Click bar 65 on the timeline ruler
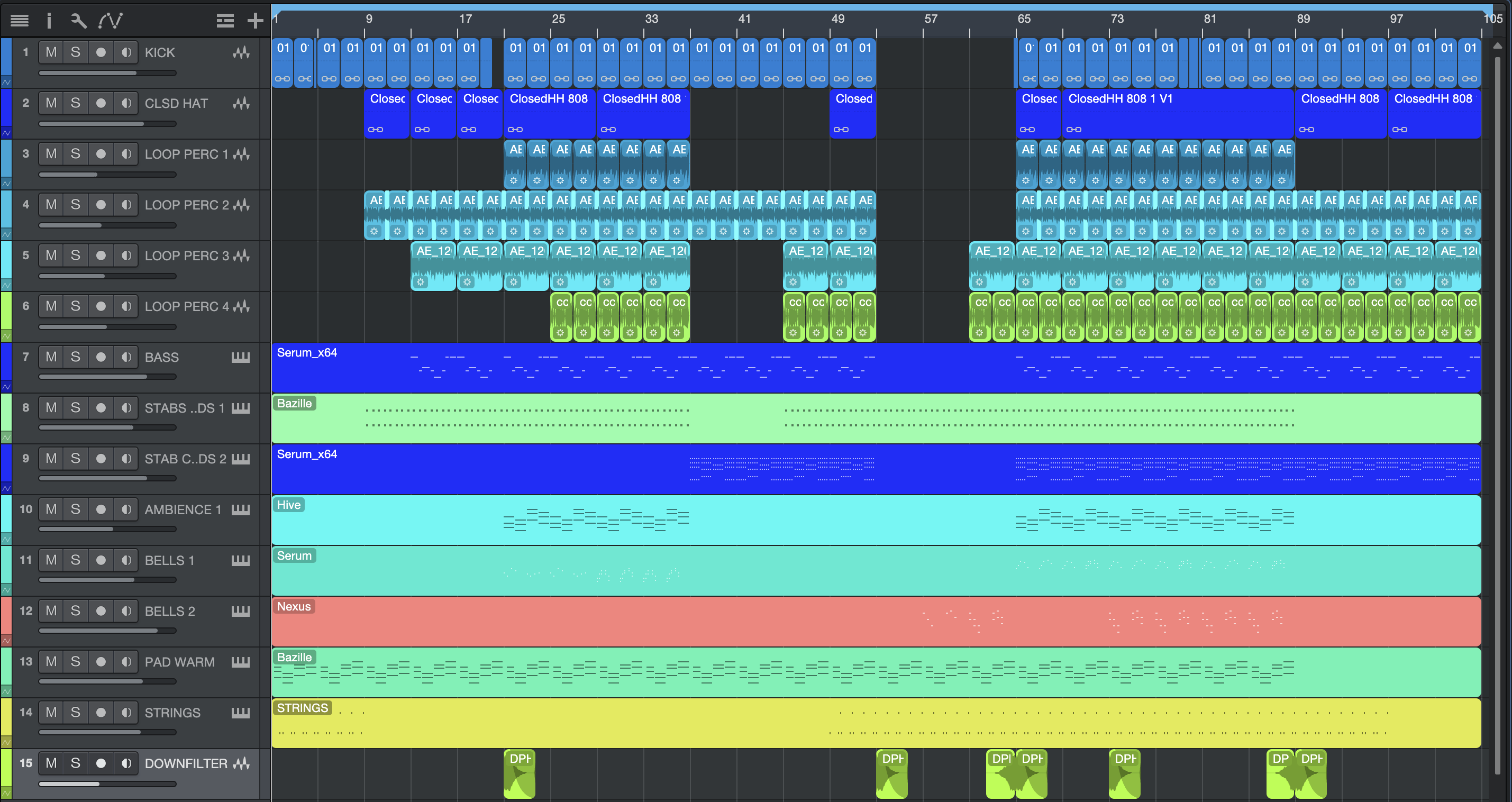 click(1024, 19)
